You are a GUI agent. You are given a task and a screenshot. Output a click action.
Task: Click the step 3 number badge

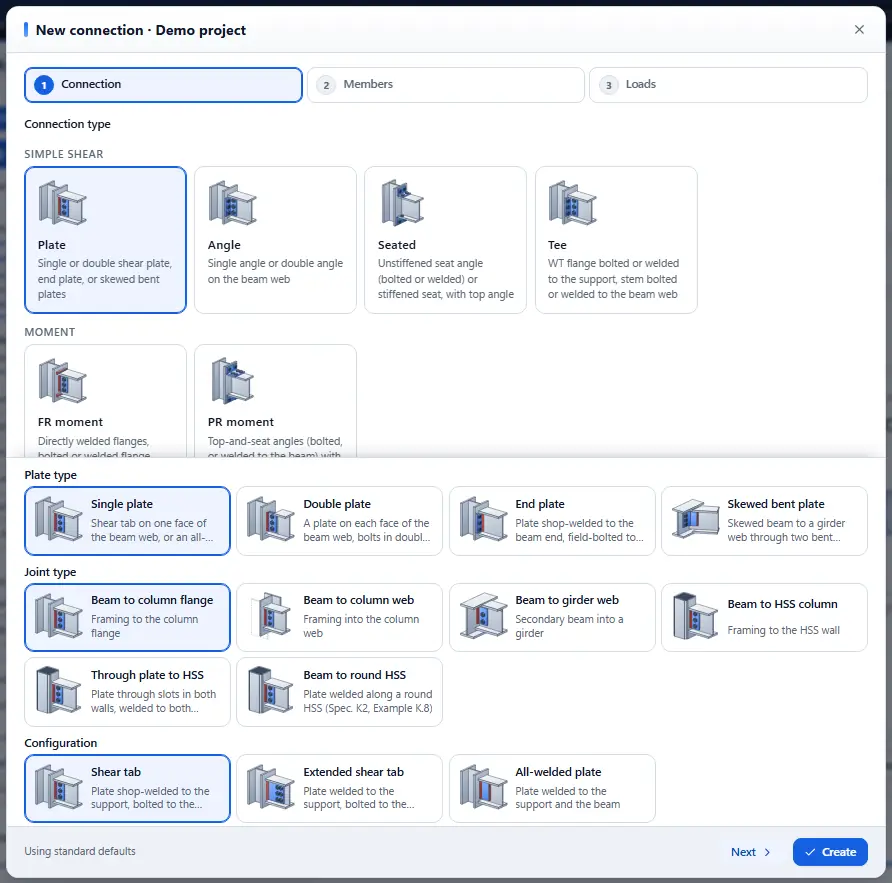click(609, 85)
